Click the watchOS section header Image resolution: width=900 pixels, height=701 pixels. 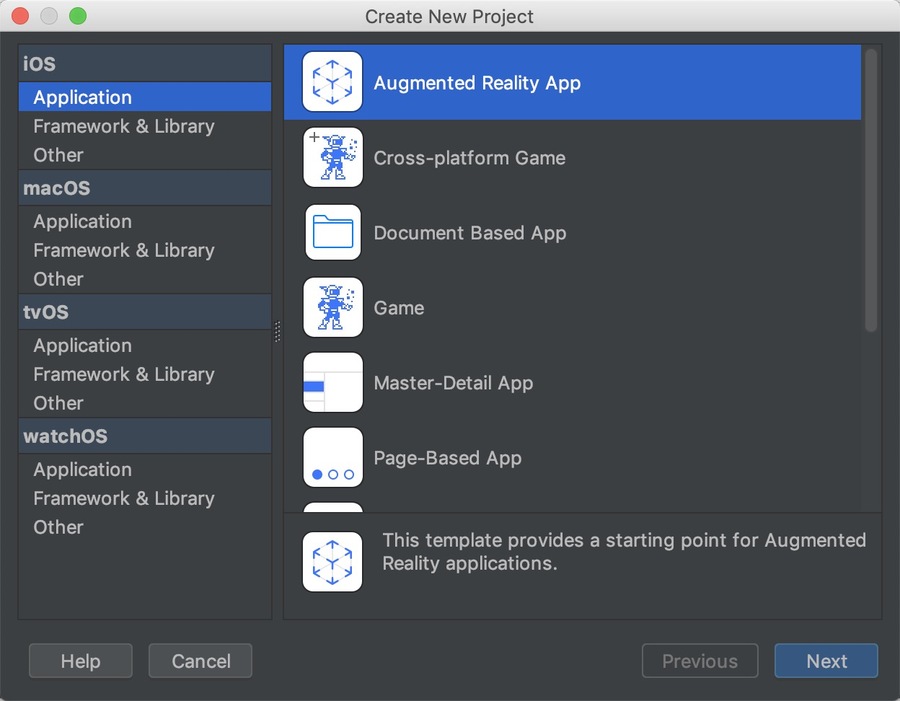point(145,436)
